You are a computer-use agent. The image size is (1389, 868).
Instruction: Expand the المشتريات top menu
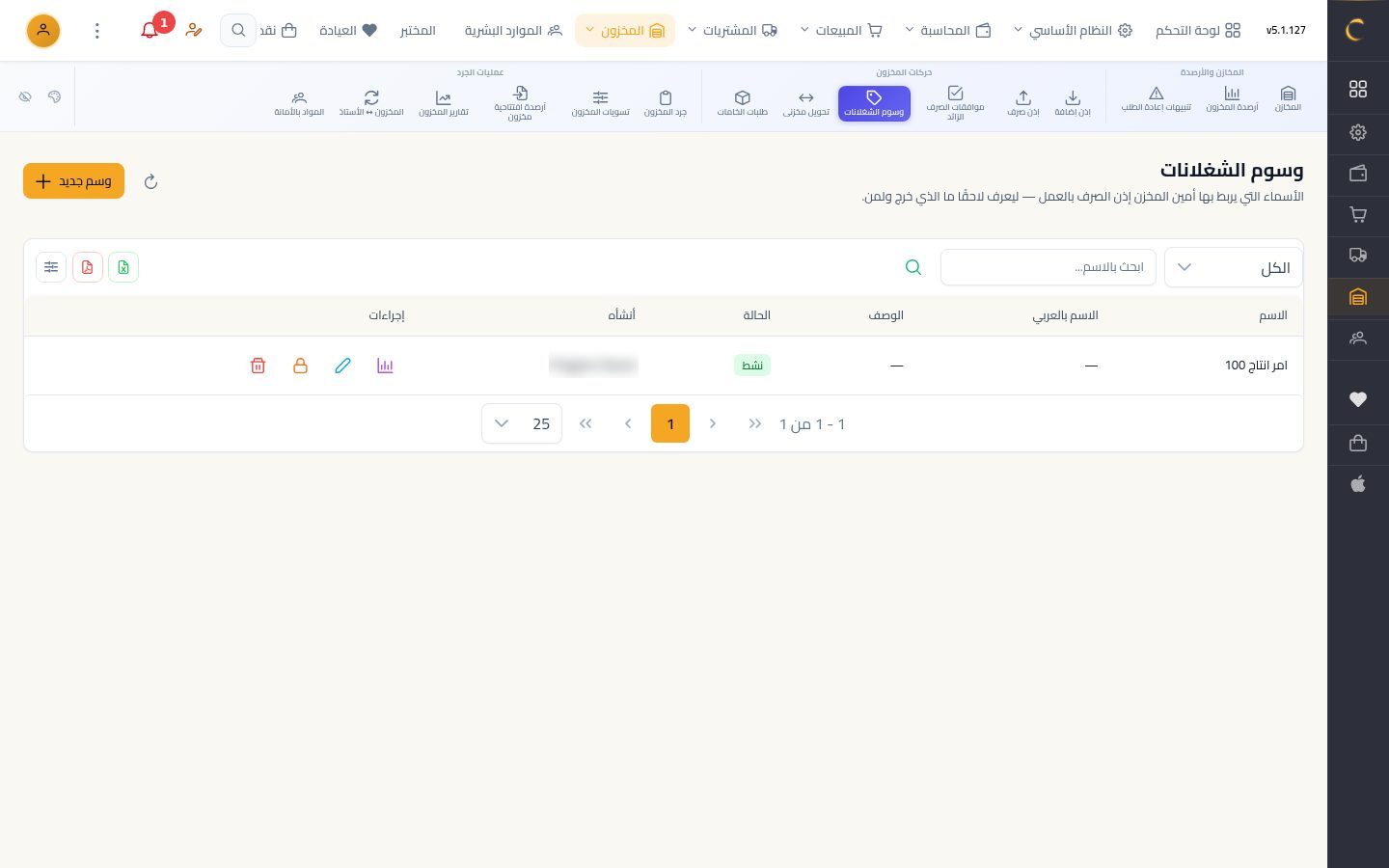click(x=732, y=31)
